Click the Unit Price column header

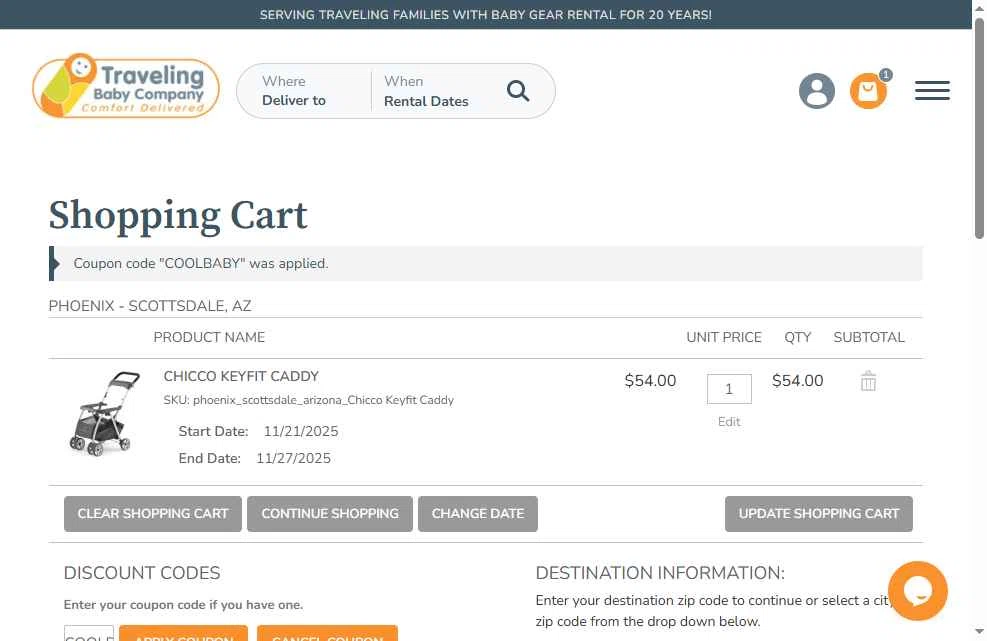724,338
